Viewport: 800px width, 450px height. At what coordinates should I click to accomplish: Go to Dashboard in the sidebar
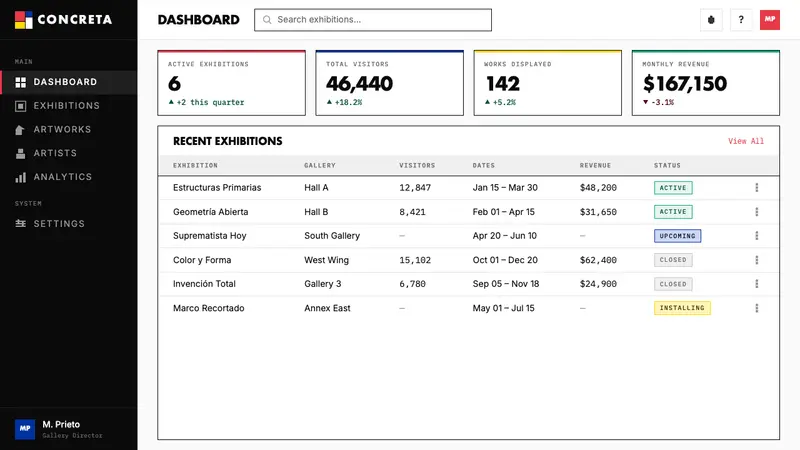tap(69, 82)
